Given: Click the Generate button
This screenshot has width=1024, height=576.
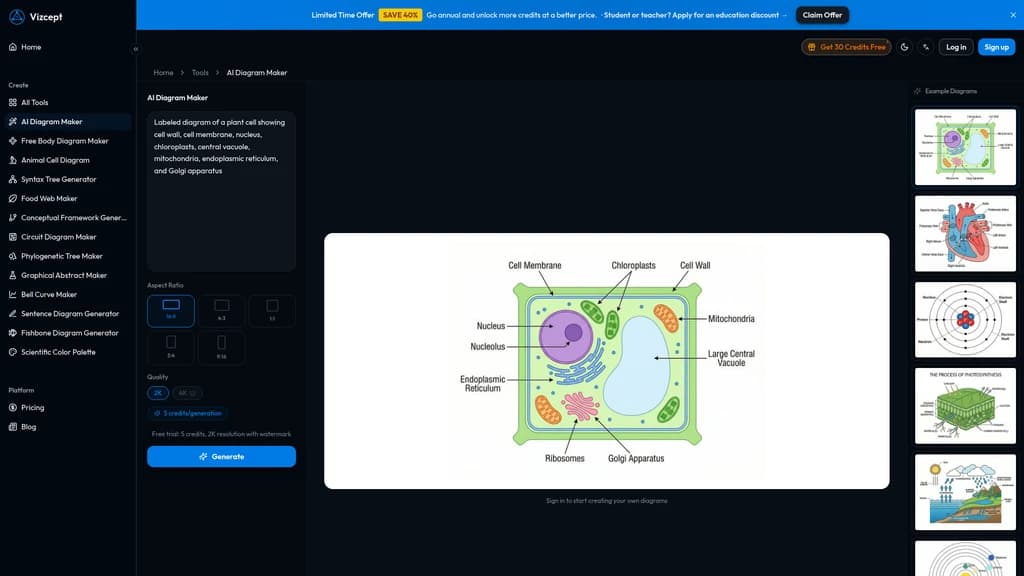Looking at the screenshot, I should coord(221,456).
